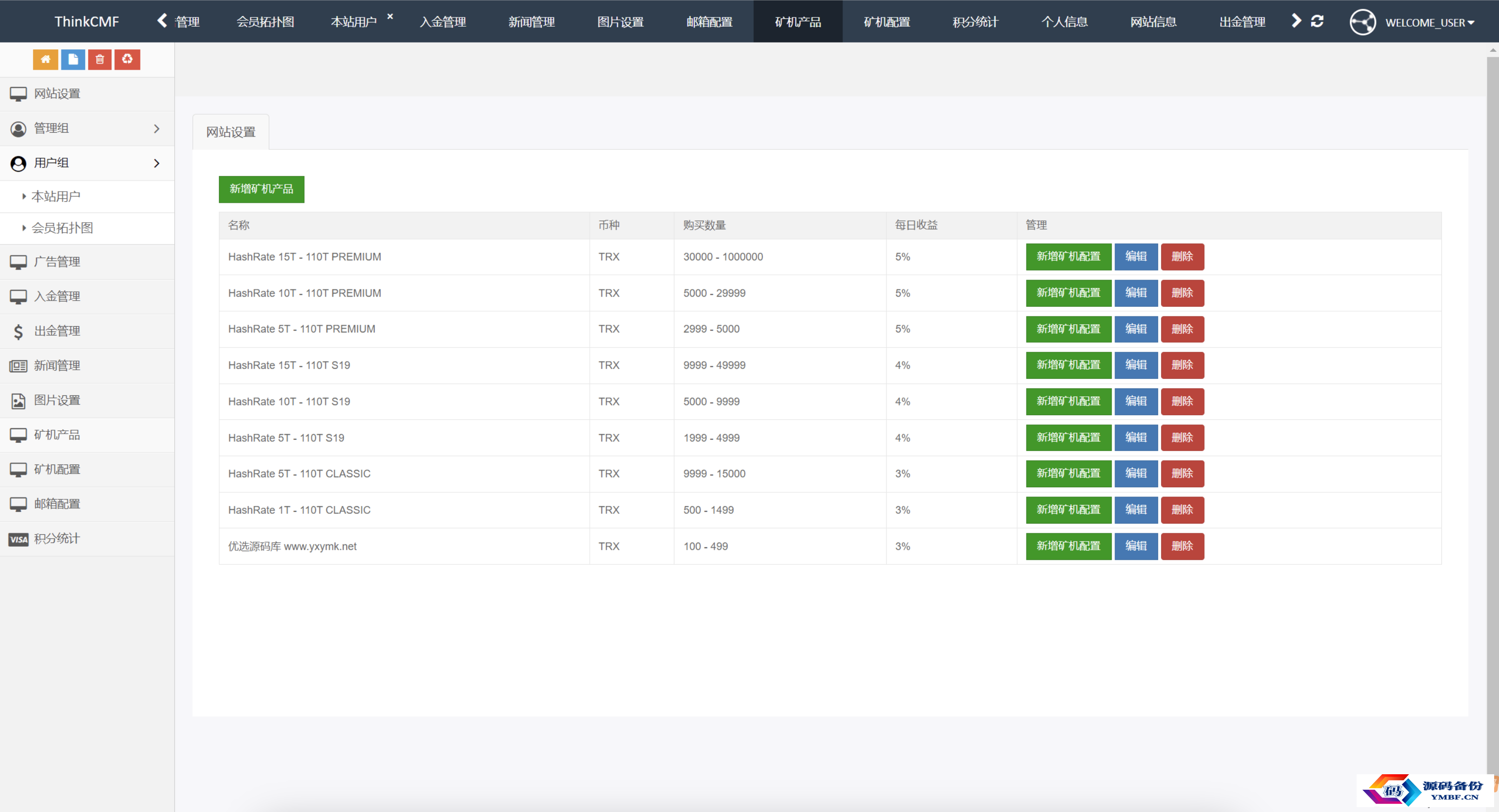Add config for HashRate 5T - 110T S19
The width and height of the screenshot is (1499, 812).
click(x=1069, y=438)
